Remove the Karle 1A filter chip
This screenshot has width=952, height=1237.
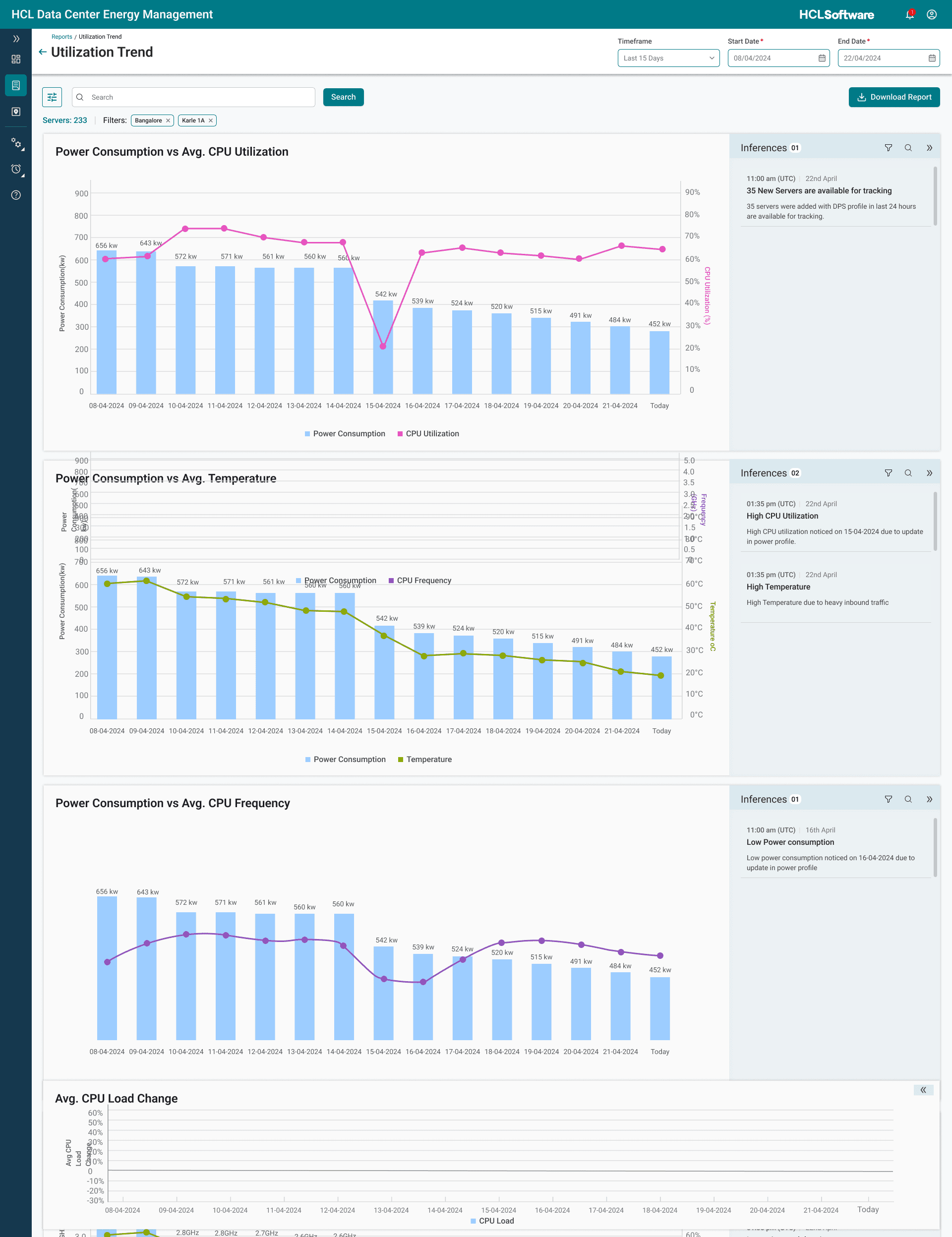(211, 120)
